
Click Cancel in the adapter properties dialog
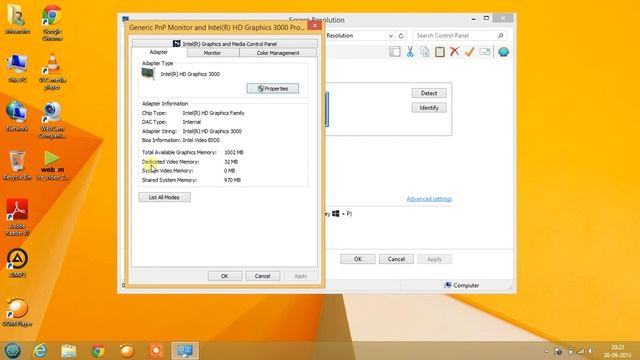tap(262, 276)
